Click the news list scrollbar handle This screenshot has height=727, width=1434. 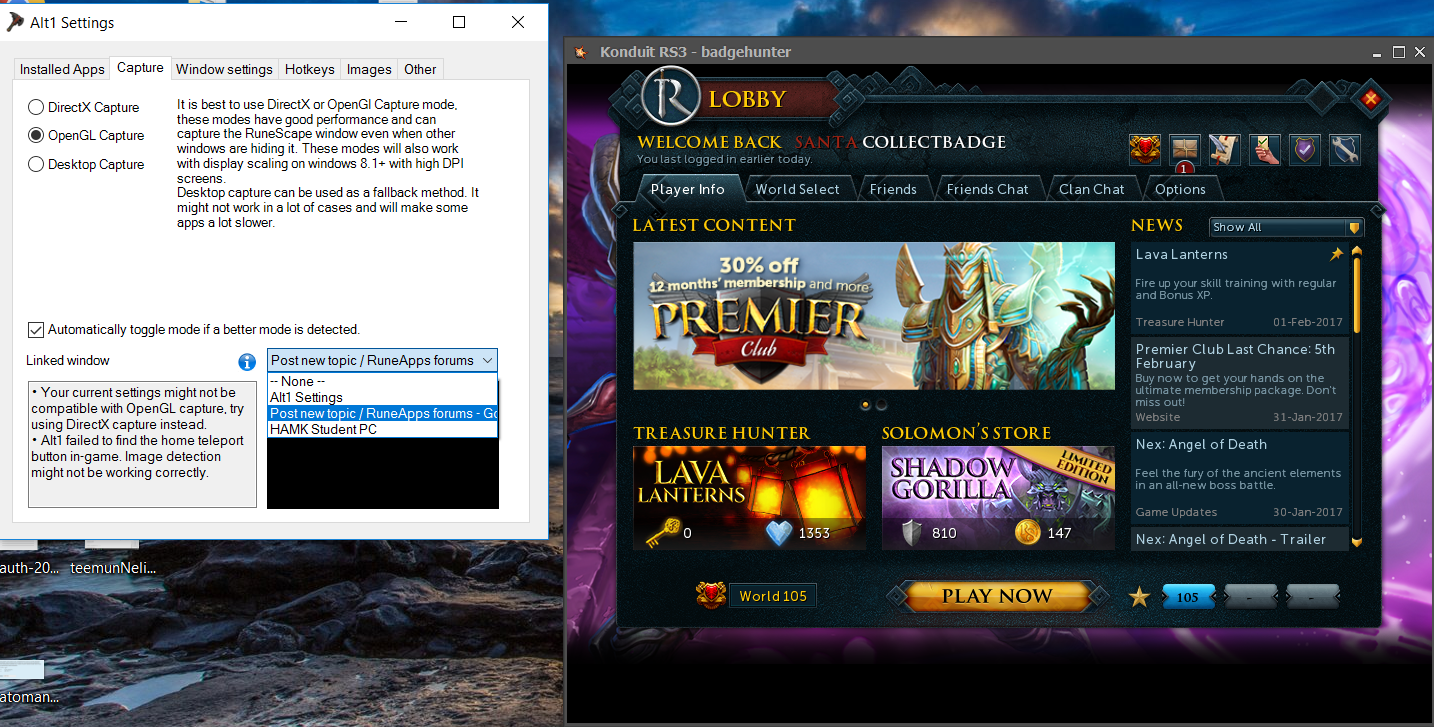(x=1357, y=295)
